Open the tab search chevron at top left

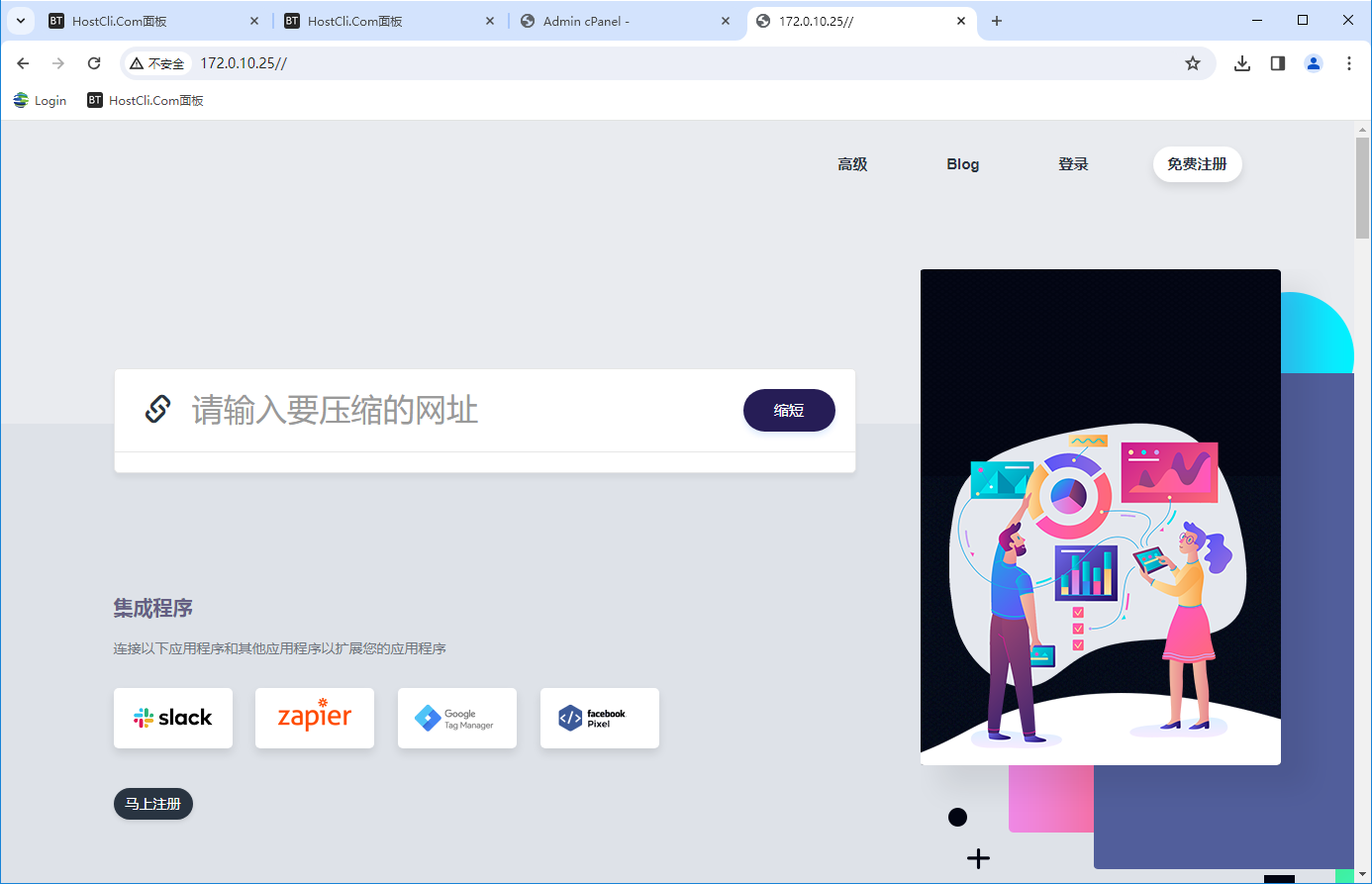pyautogui.click(x=21, y=20)
